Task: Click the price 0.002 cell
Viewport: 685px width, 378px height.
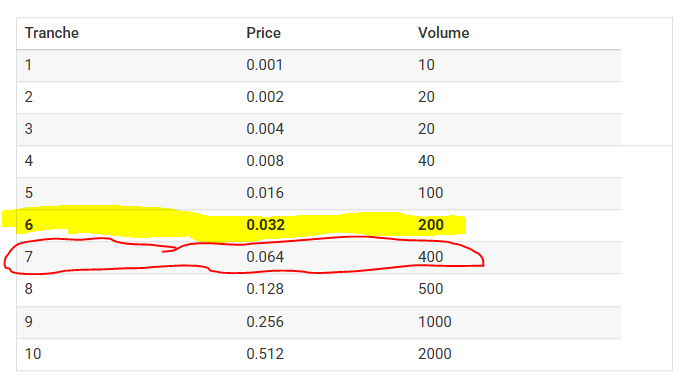Action: [265, 97]
